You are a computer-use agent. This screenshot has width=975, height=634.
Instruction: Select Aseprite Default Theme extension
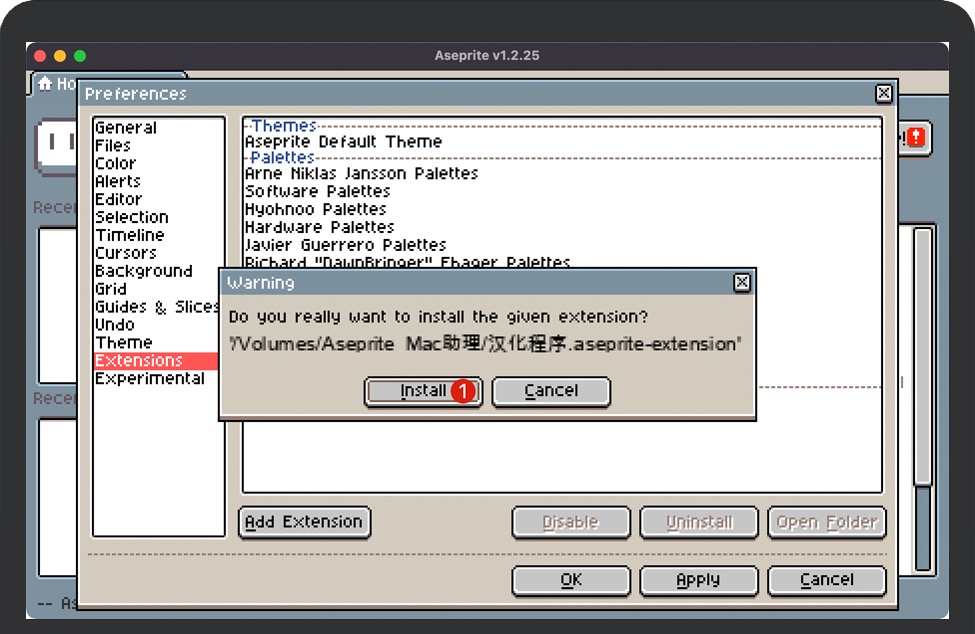pos(562,142)
